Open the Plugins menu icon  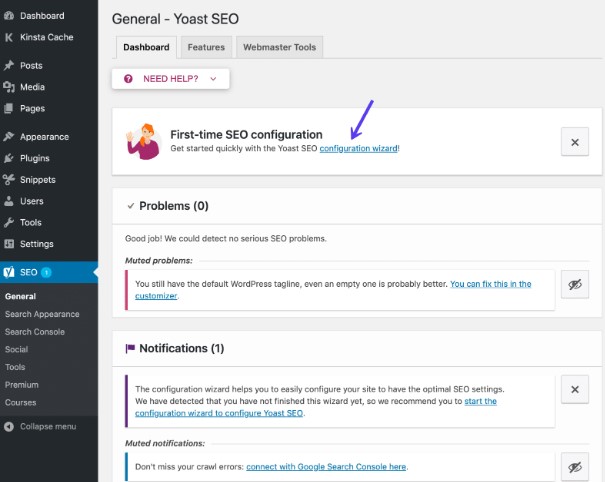(x=9, y=158)
